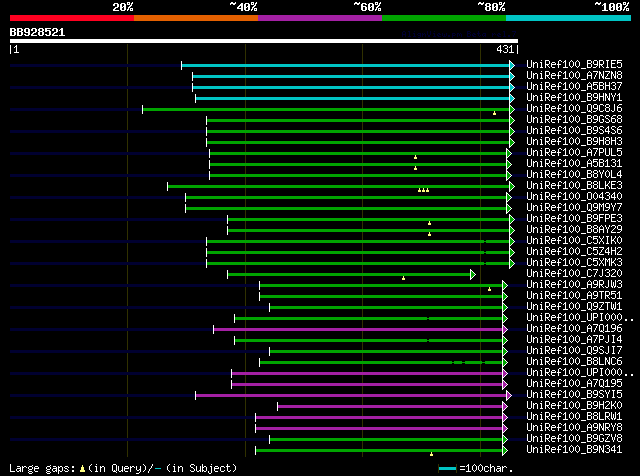Click the UniRef100_C7J320 label
640x476 pixels.
[574, 274]
